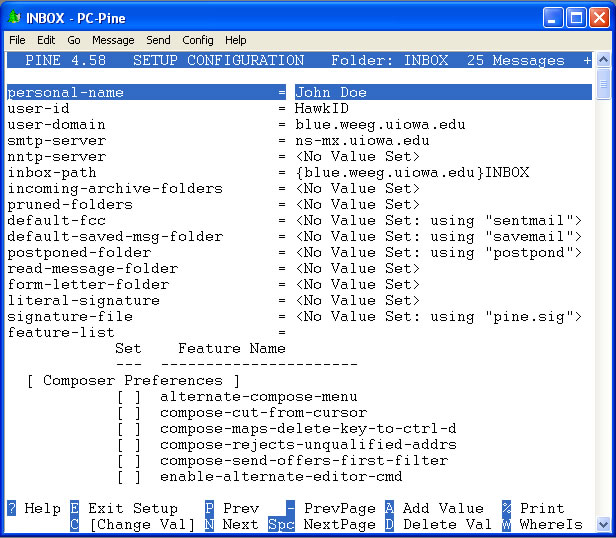Select the nntp-server setting row
The height and width of the screenshot is (538, 616).
coord(299,157)
